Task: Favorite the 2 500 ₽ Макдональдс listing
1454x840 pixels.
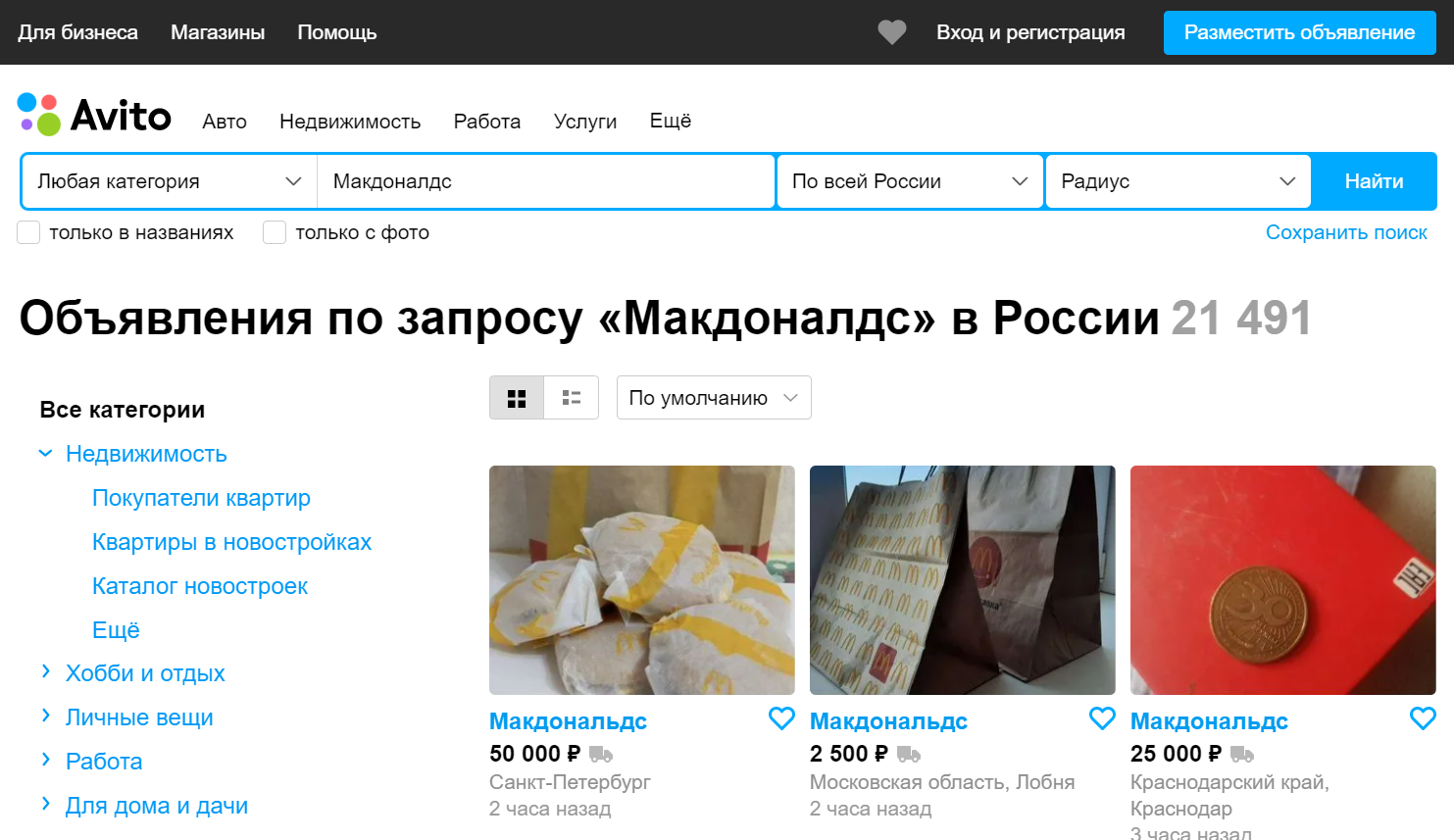Action: [x=1102, y=718]
